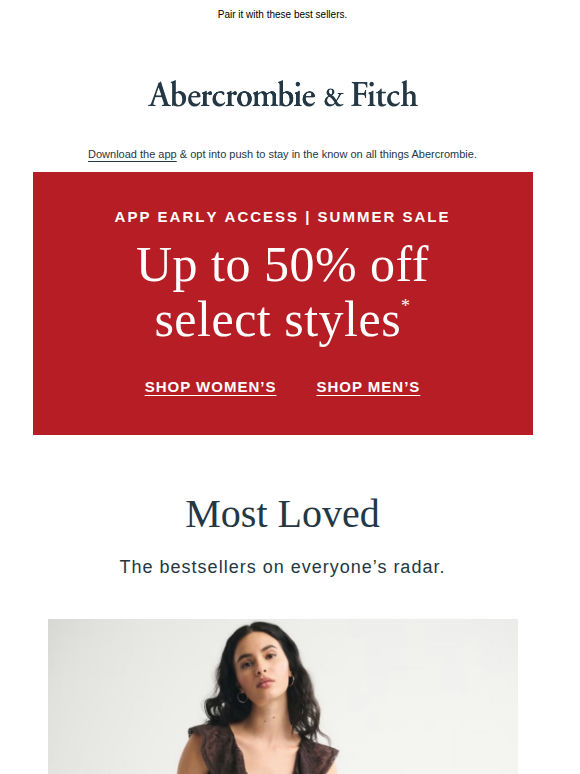Click the APP EARLY ACCESS label
The height and width of the screenshot is (774, 580).
click(206, 217)
